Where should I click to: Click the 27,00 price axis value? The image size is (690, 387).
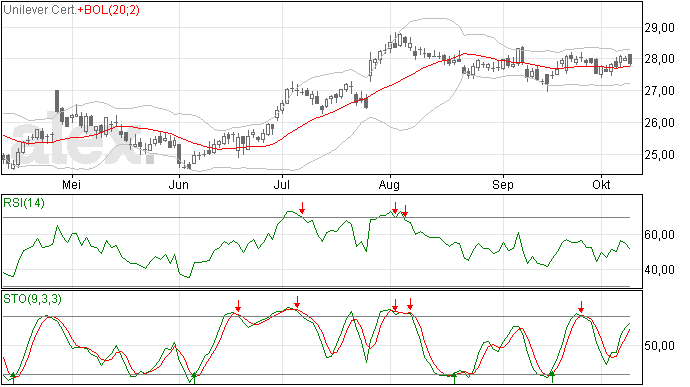pos(659,91)
